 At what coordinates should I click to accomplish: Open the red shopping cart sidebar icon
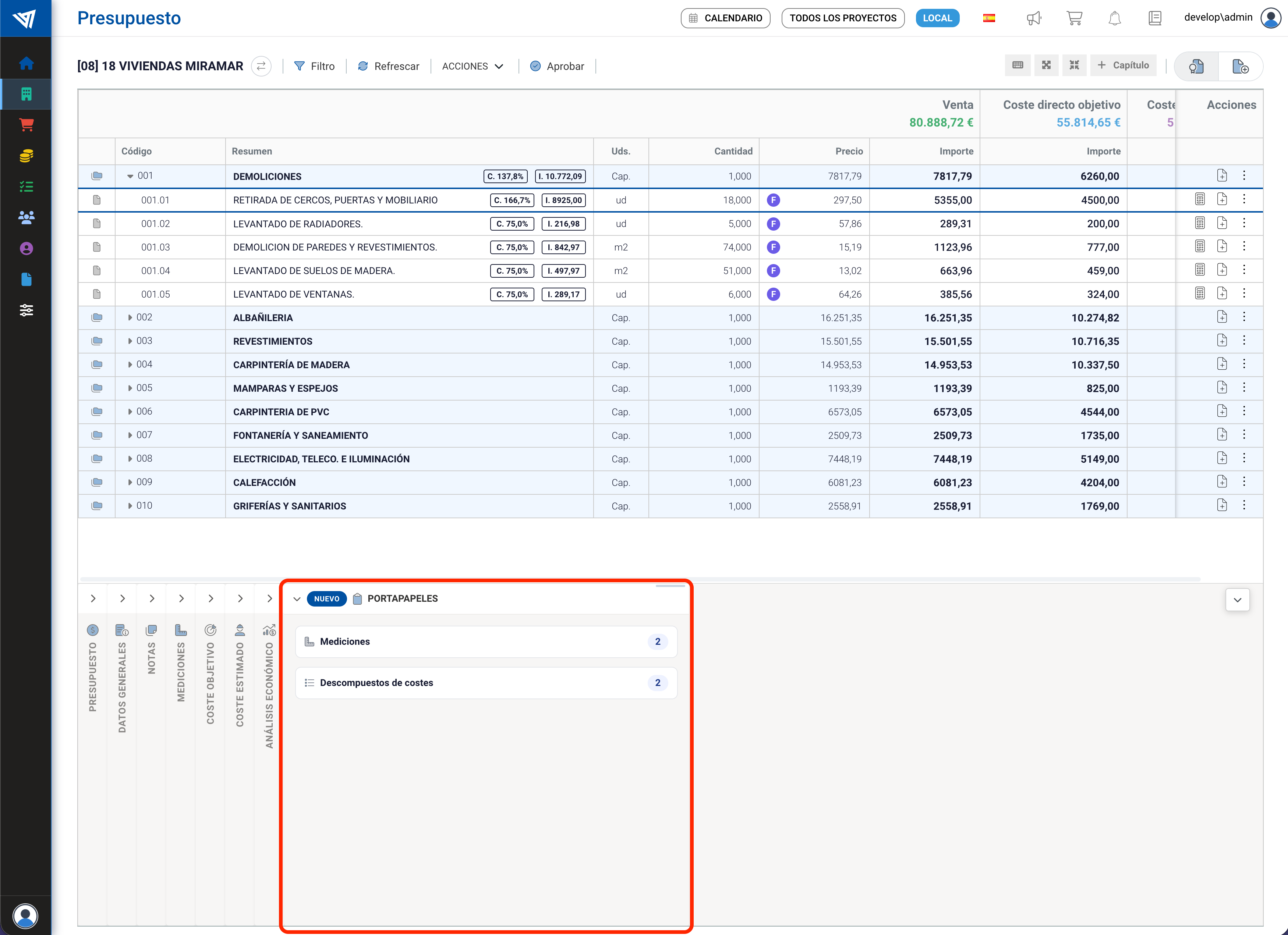tap(26, 125)
